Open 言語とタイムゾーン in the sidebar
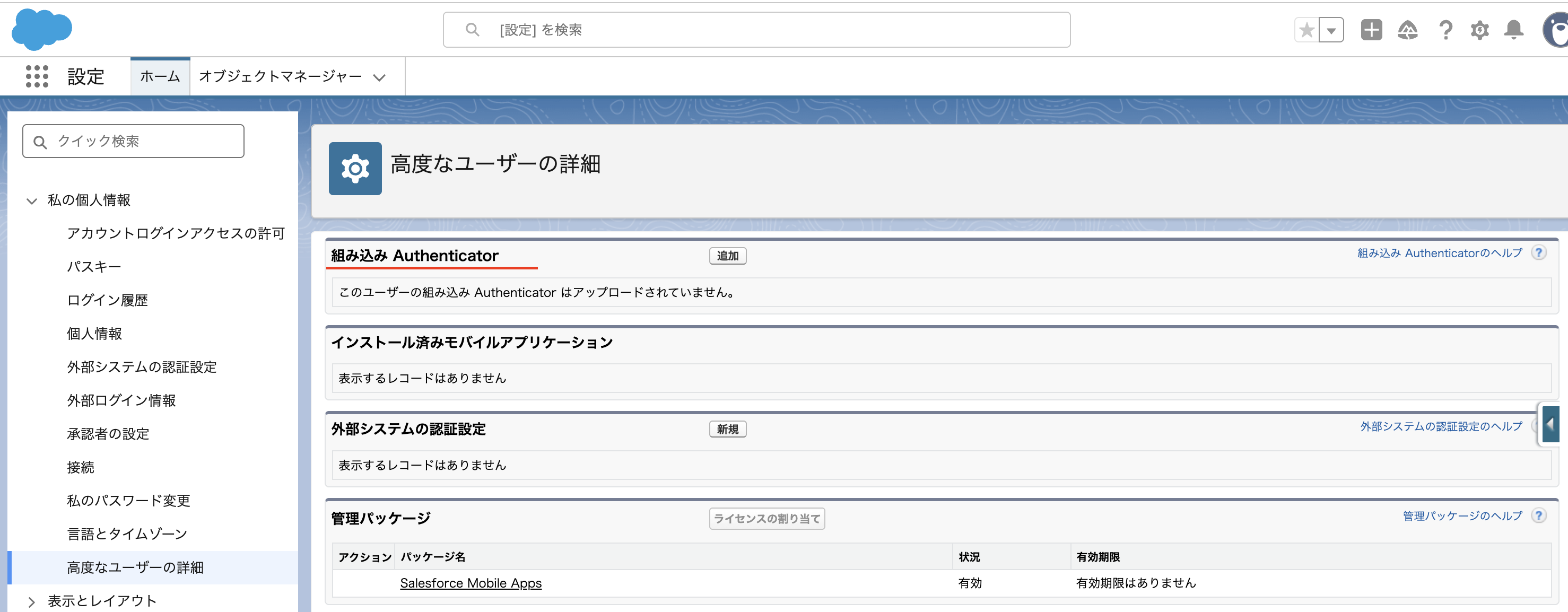 click(127, 534)
